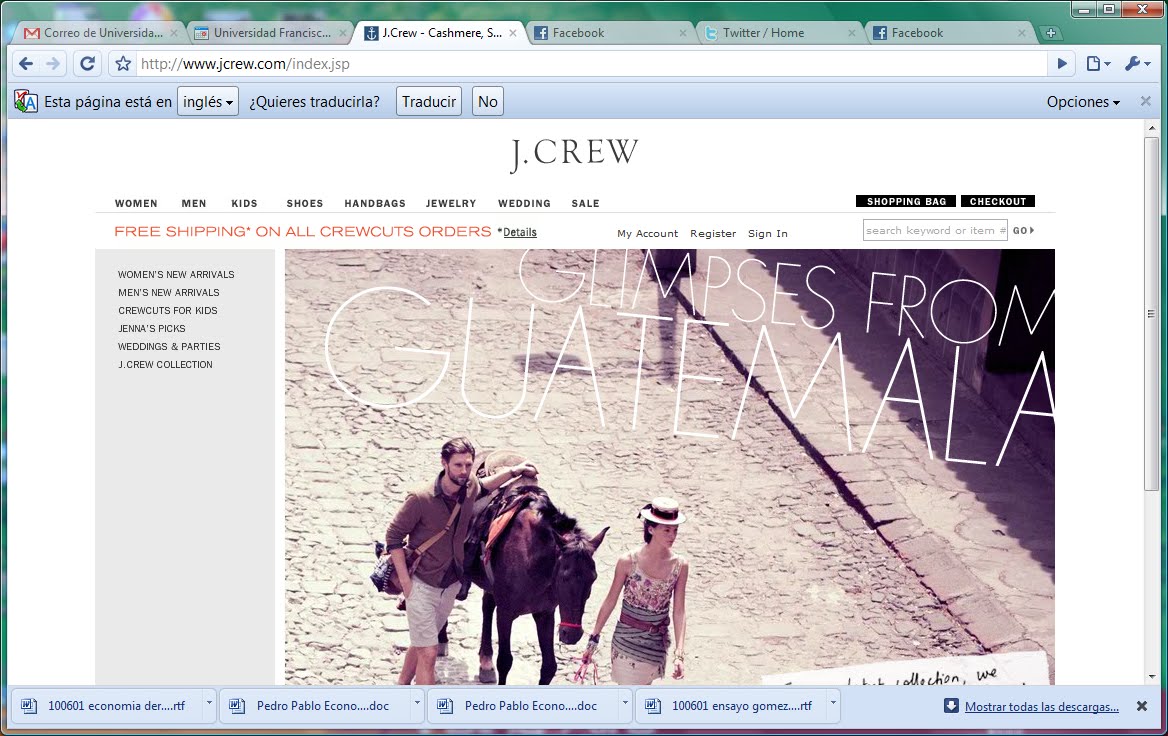Switch to Twitter / Home tab

pyautogui.click(x=764, y=33)
